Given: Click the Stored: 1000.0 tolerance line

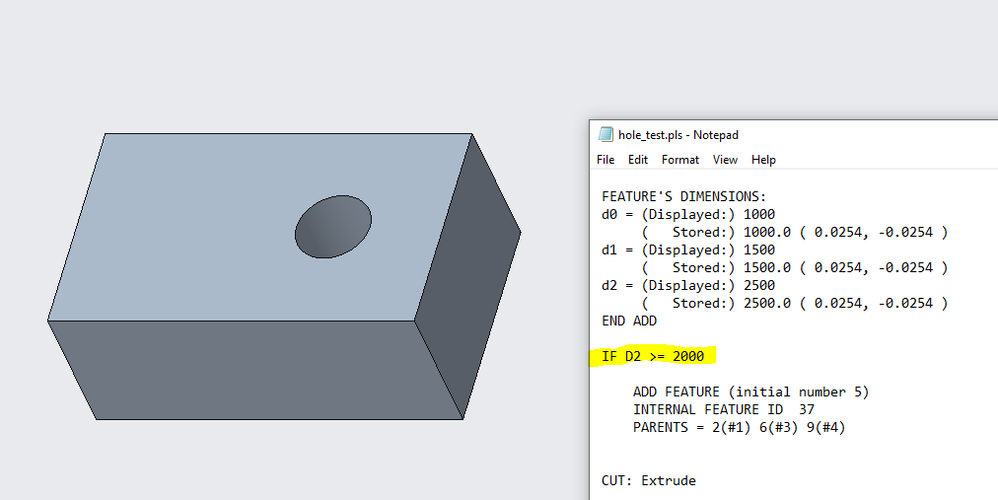Looking at the screenshot, I should [794, 232].
